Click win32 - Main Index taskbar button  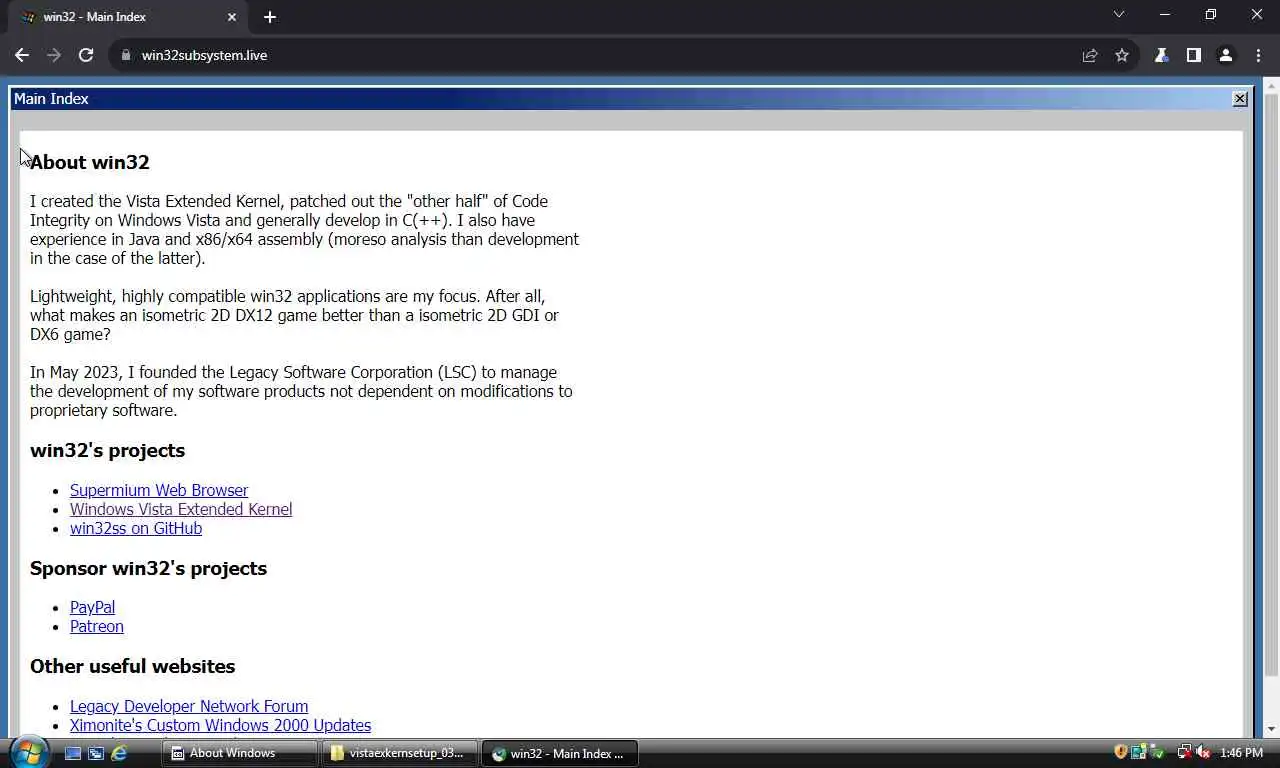tap(560, 753)
